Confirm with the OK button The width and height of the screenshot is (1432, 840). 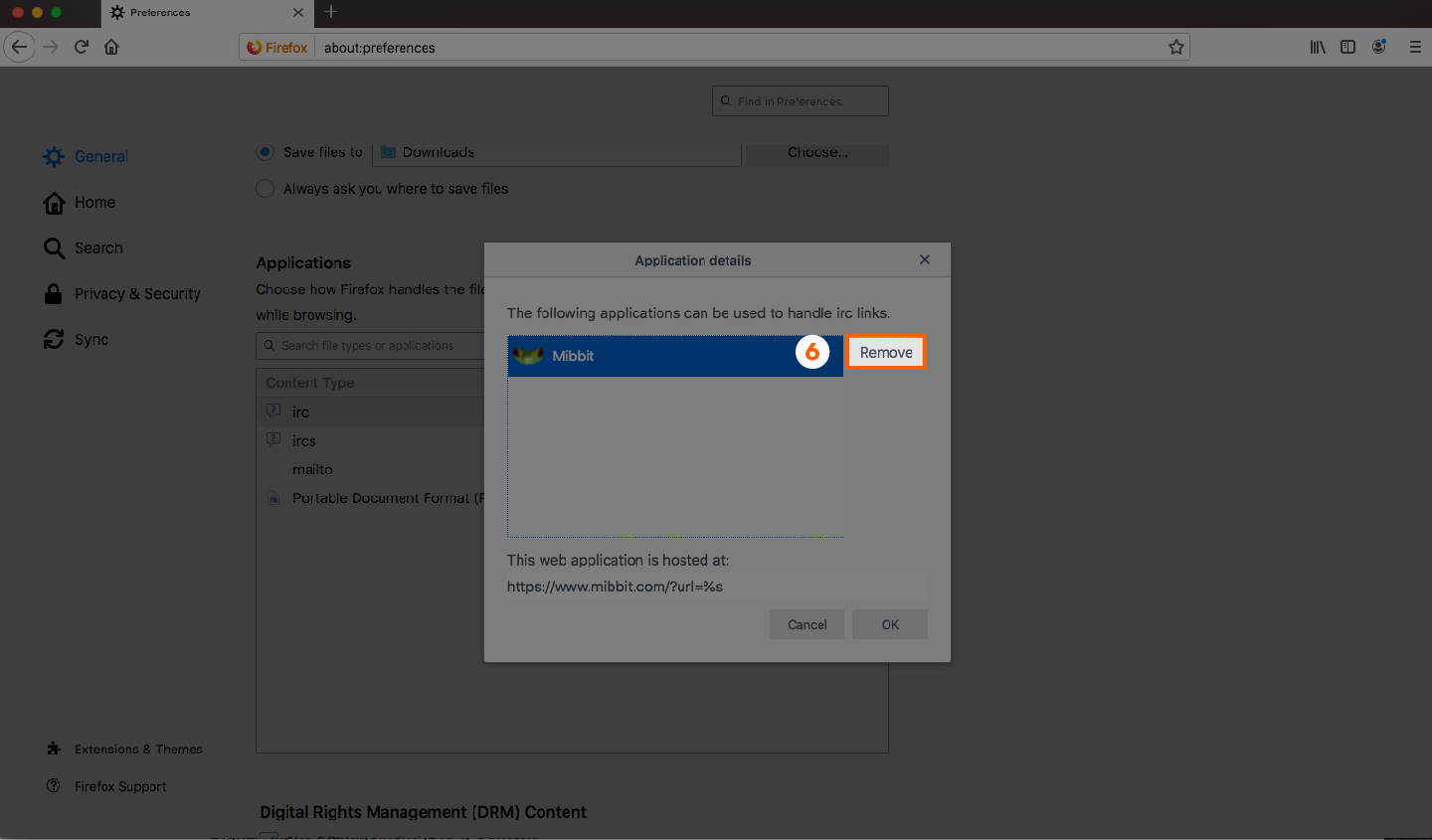pos(890,624)
